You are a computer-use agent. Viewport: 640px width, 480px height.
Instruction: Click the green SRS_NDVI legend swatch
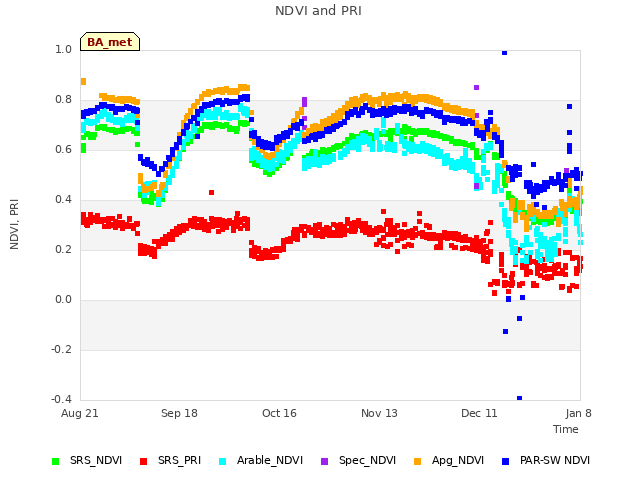[56, 461]
